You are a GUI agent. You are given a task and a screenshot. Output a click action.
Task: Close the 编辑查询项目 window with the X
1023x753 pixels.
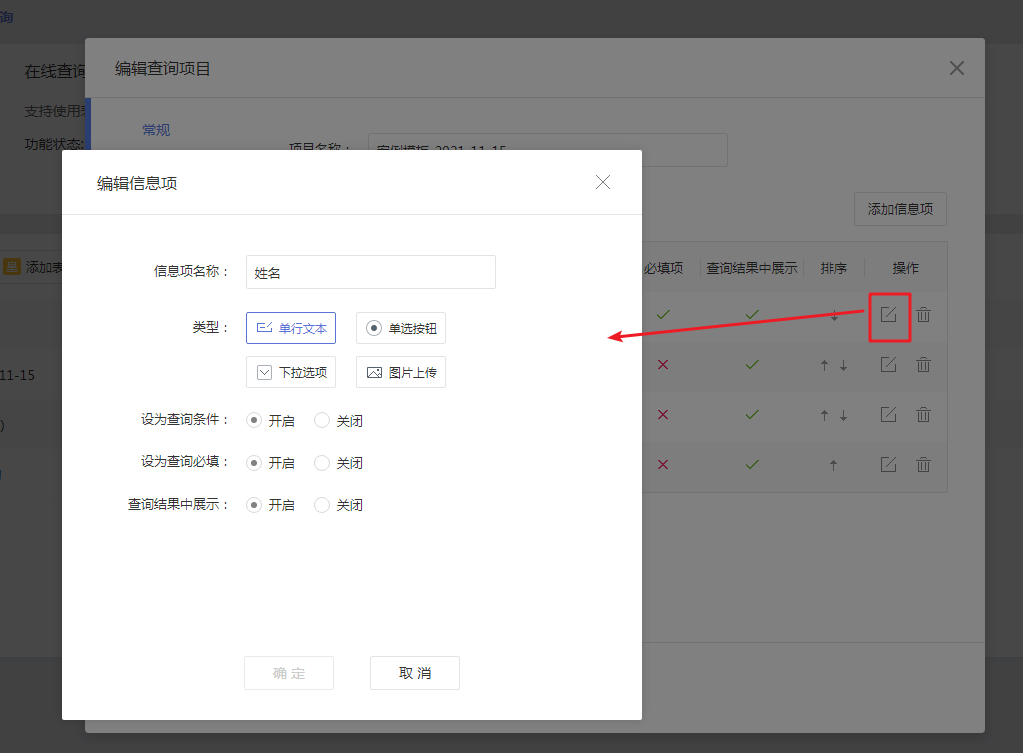[956, 68]
